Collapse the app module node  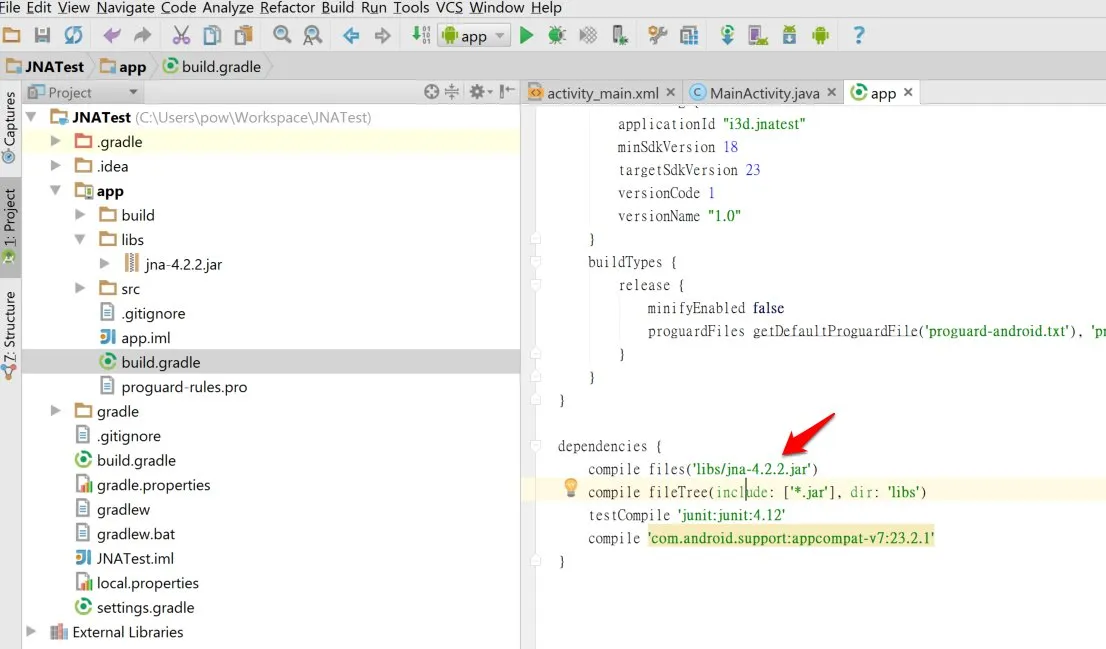(x=56, y=190)
